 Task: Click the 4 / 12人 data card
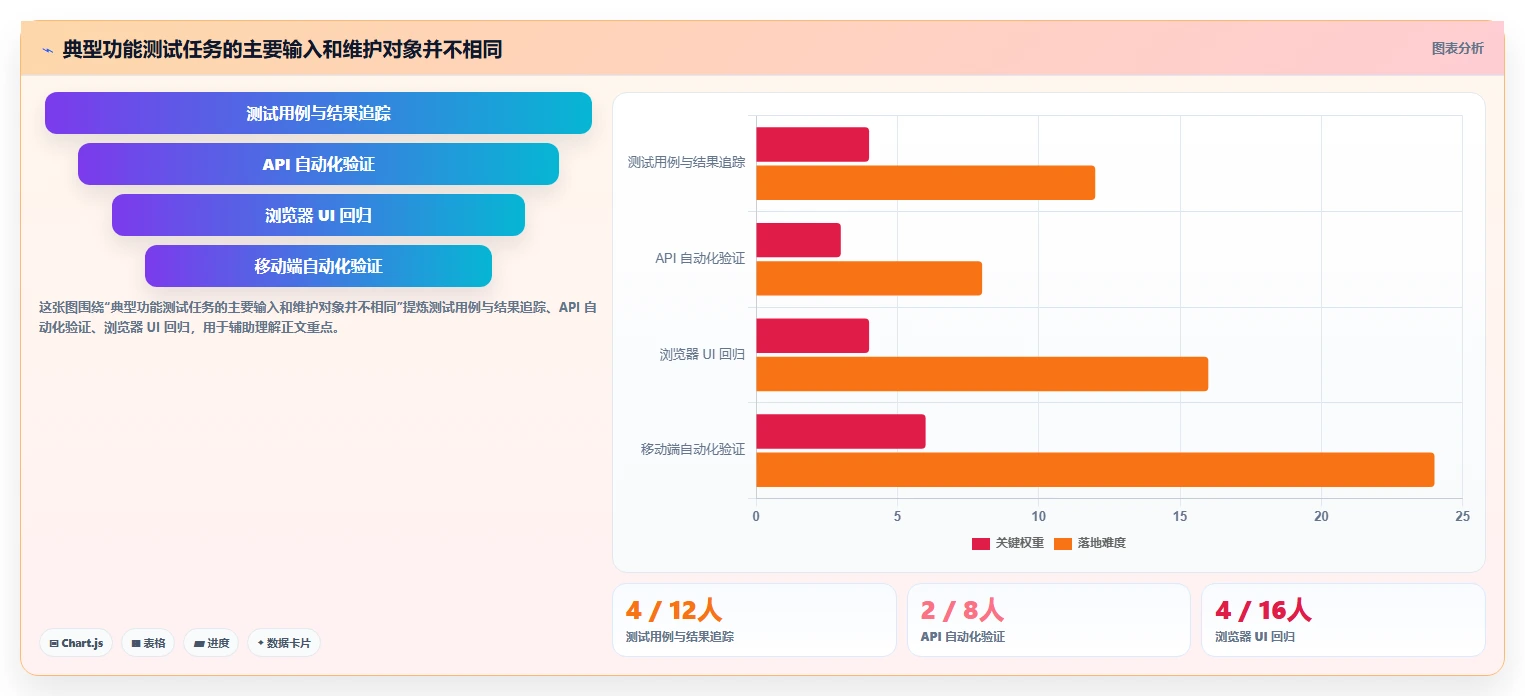pos(754,620)
